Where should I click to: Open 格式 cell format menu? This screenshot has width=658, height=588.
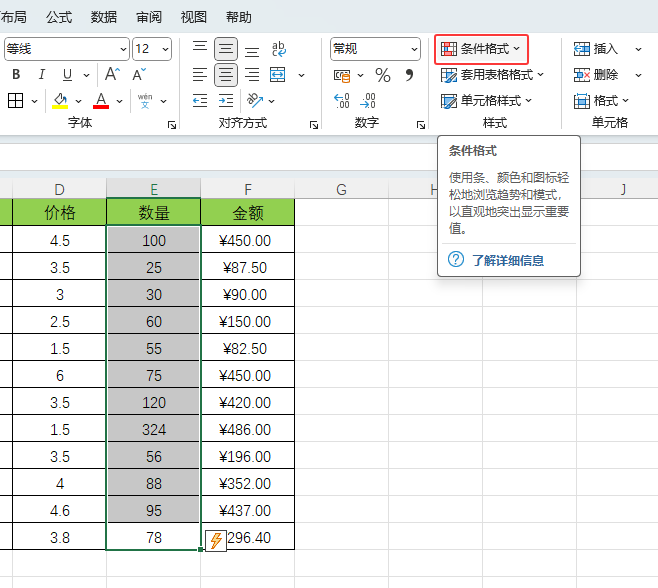(601, 101)
